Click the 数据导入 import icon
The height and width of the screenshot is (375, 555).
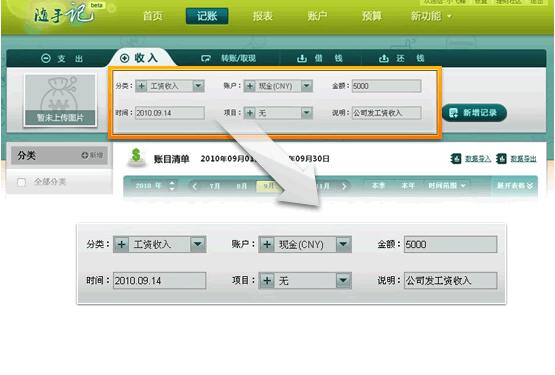coord(456,159)
